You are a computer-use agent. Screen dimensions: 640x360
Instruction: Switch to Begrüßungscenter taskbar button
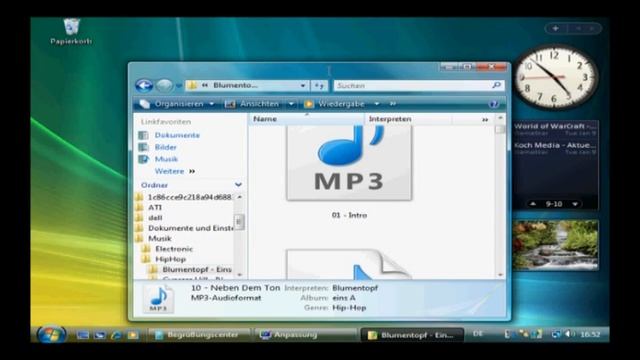pos(199,335)
